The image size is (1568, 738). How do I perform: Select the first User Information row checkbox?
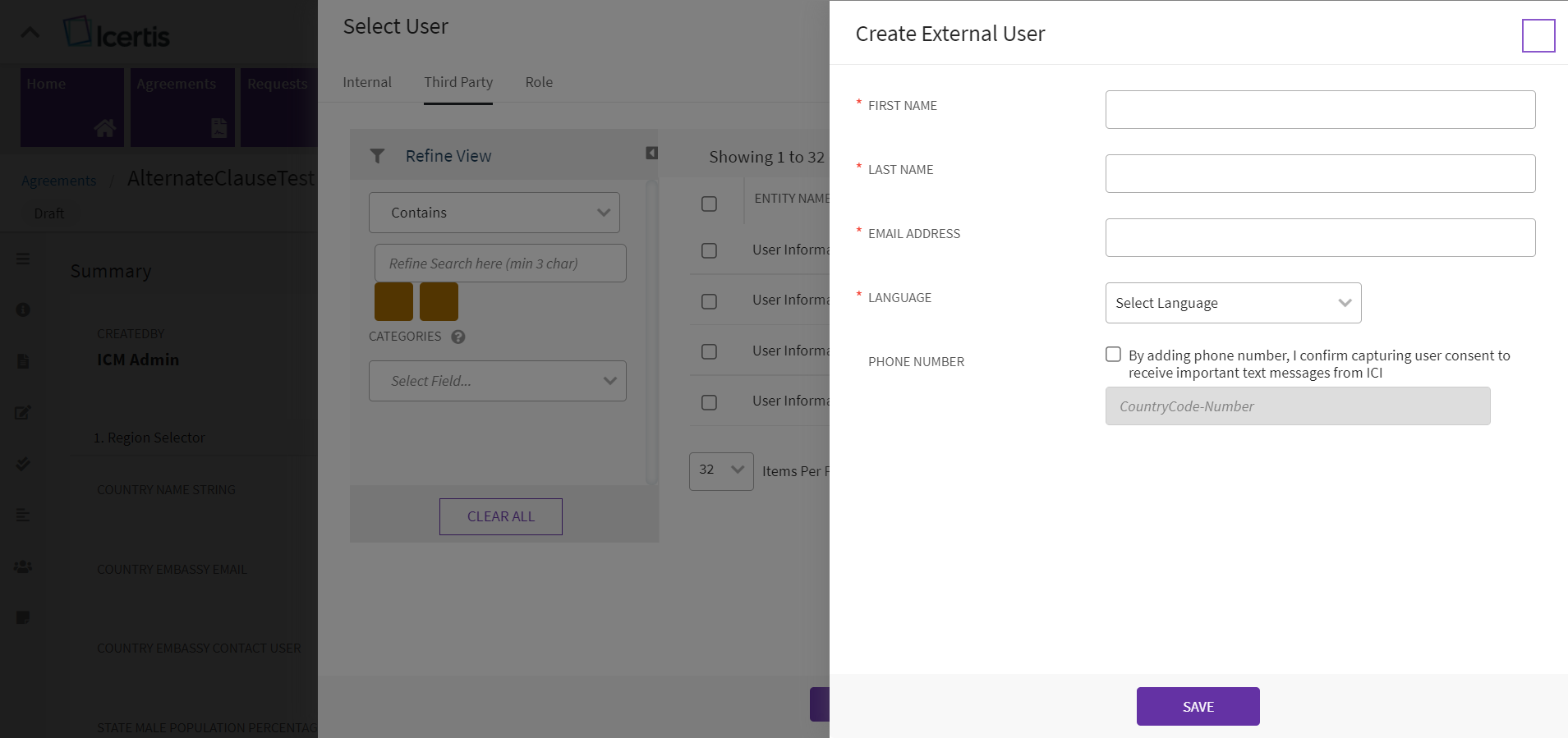coord(709,250)
